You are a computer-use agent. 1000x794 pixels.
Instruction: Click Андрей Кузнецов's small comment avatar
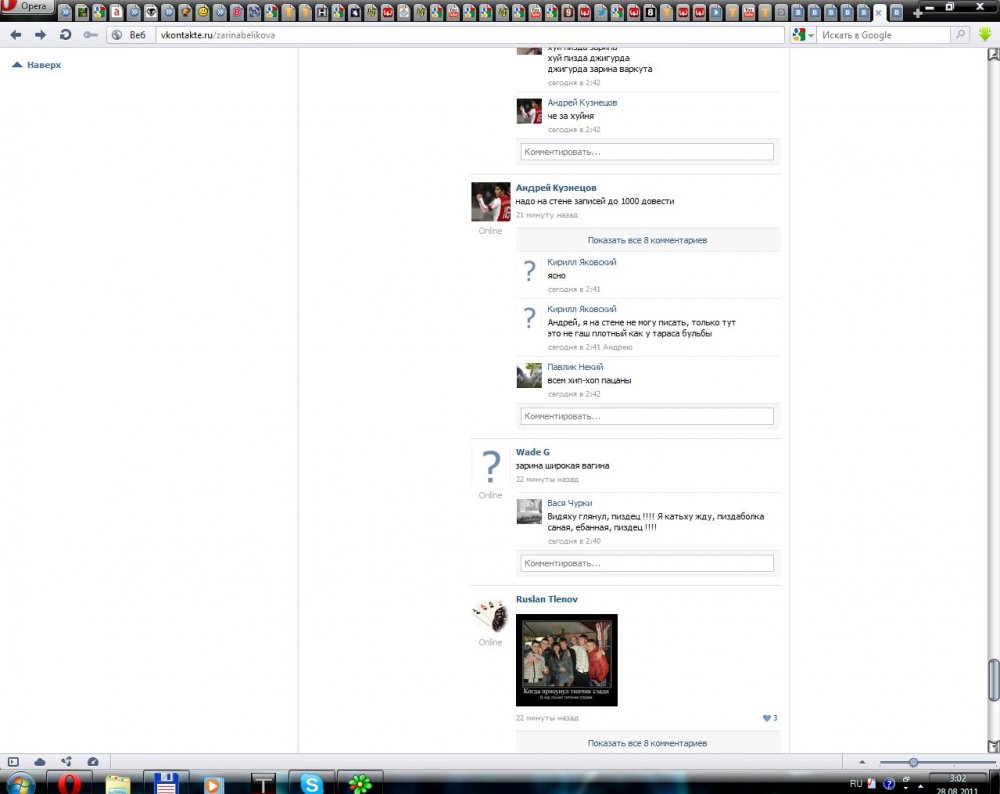click(529, 111)
